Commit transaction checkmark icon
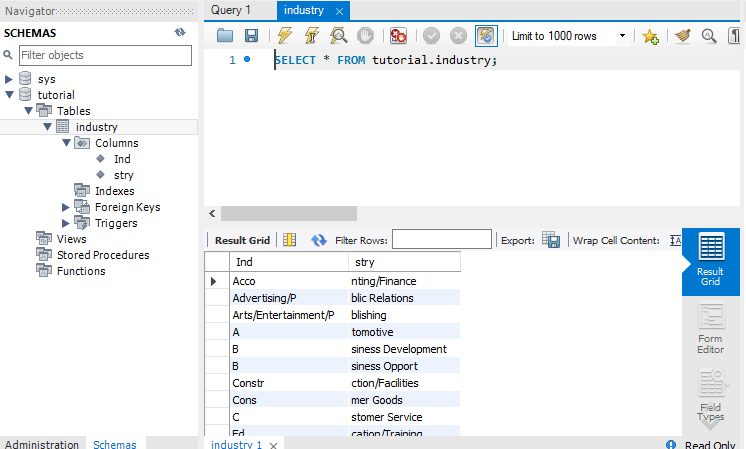This screenshot has width=746, height=449. pos(432,36)
